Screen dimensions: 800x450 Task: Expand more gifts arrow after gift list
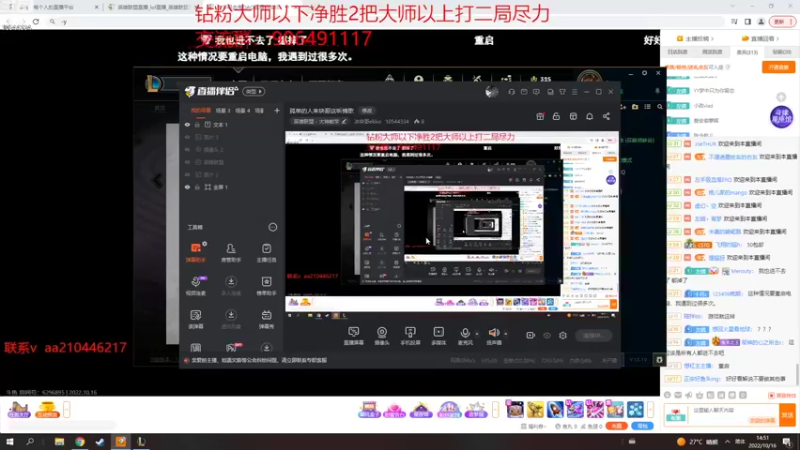(650, 409)
